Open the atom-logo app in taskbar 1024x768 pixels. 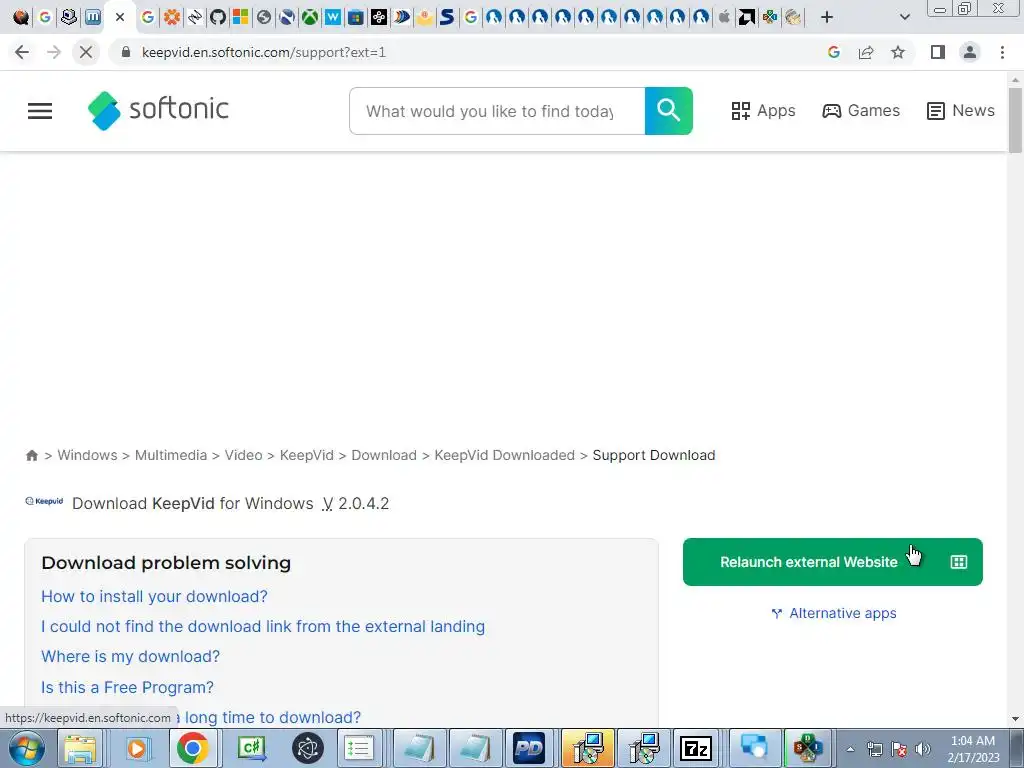click(x=308, y=748)
